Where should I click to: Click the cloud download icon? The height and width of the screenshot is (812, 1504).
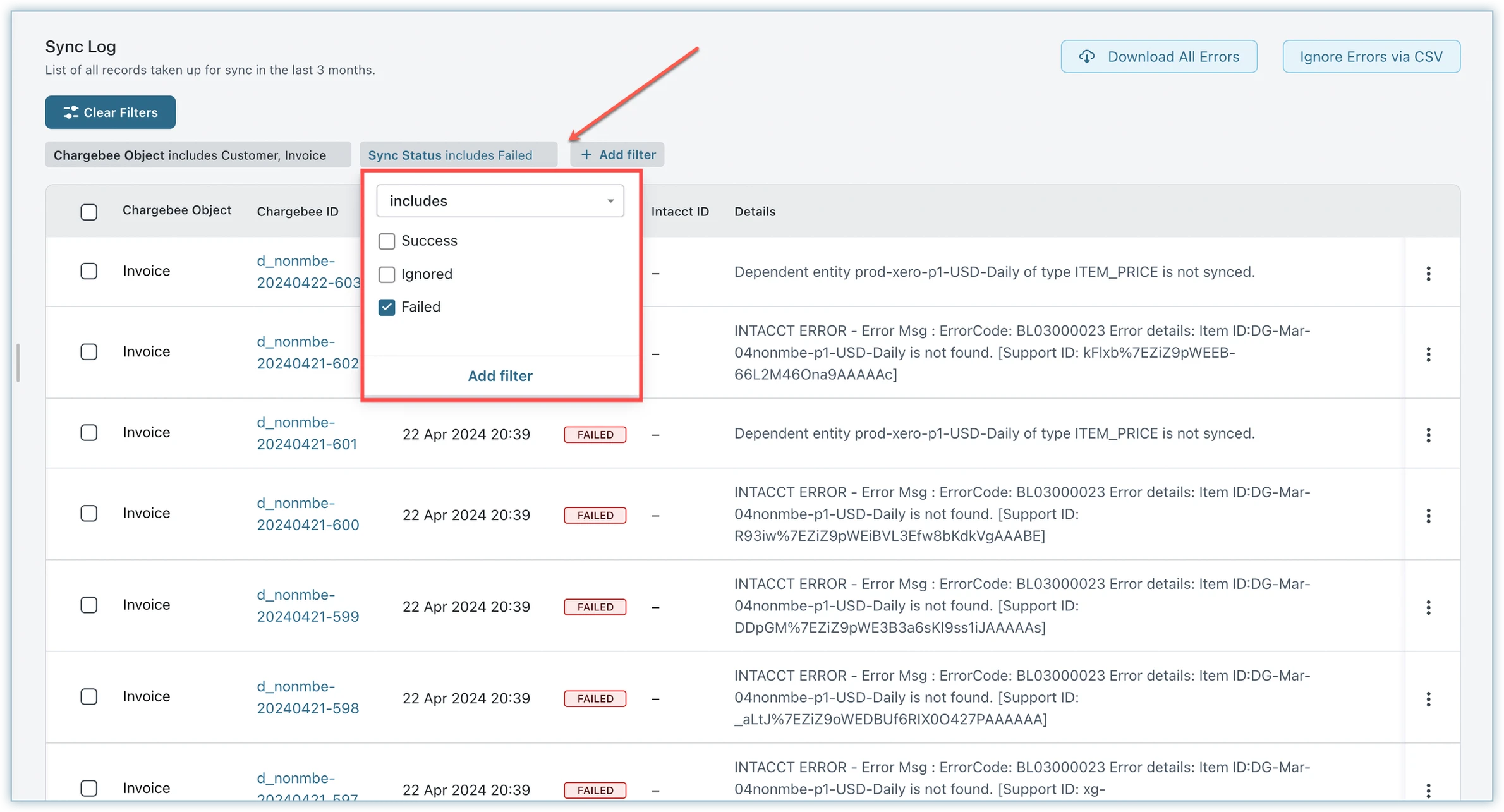(1086, 57)
